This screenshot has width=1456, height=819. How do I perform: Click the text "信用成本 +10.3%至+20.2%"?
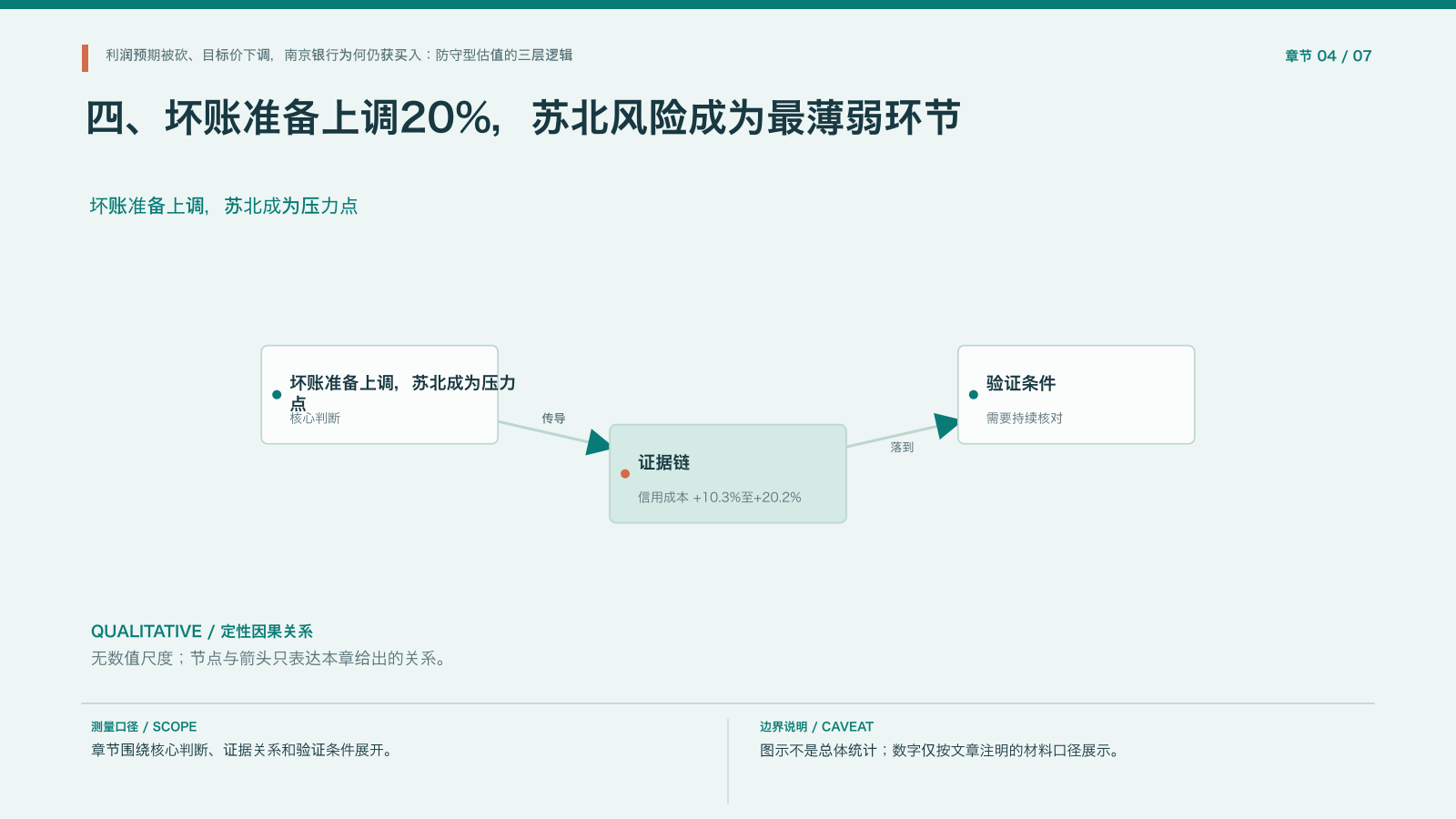[719, 497]
